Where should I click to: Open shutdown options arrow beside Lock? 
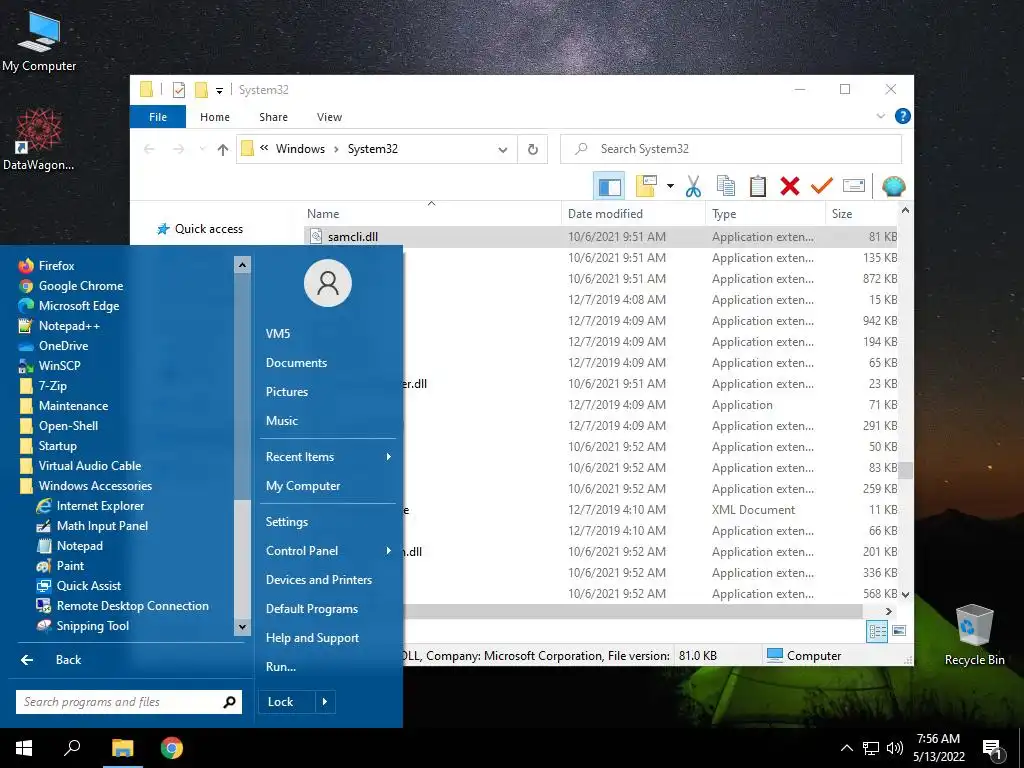325,702
